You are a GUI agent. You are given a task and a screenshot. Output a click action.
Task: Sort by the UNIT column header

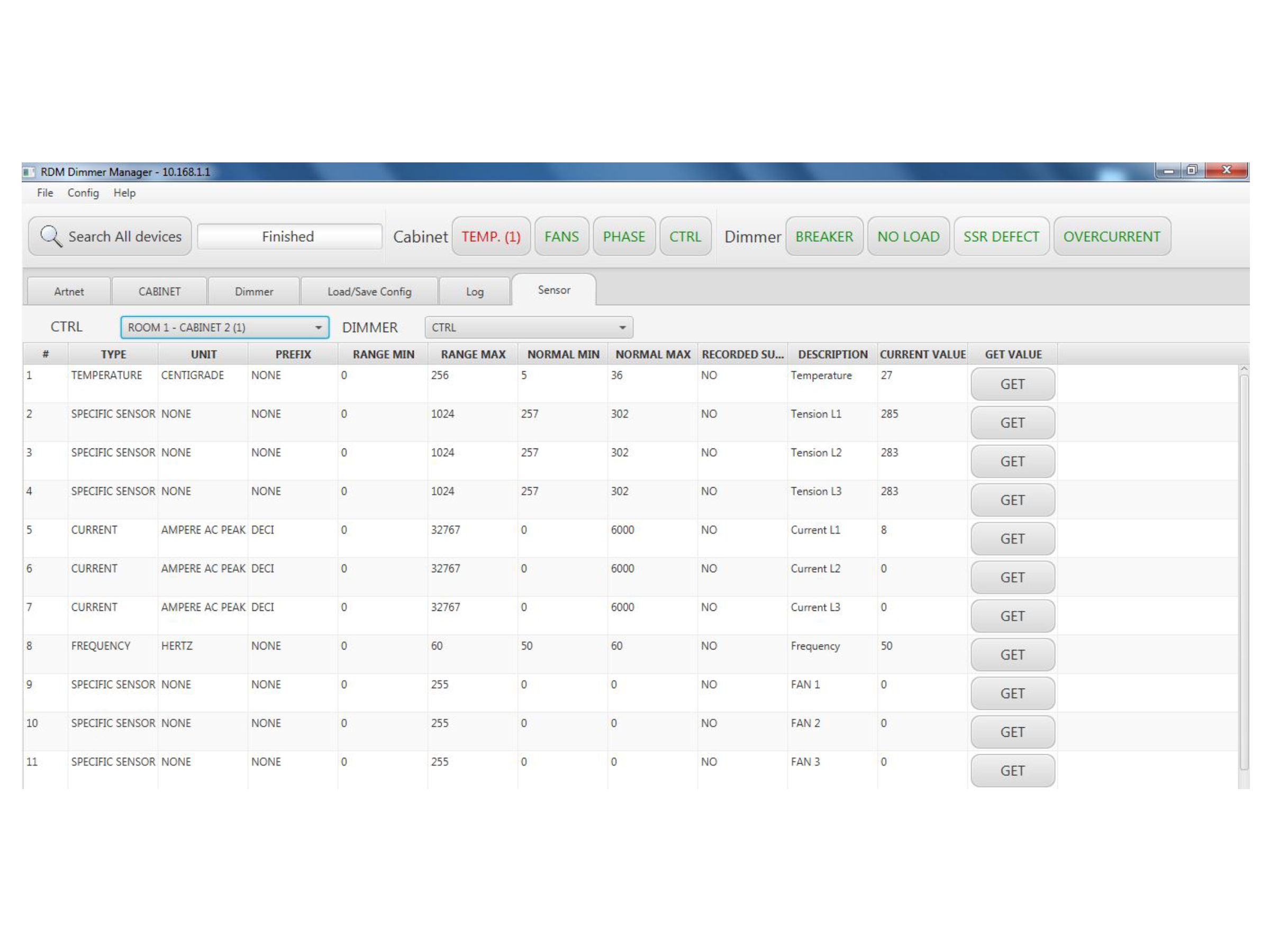203,355
